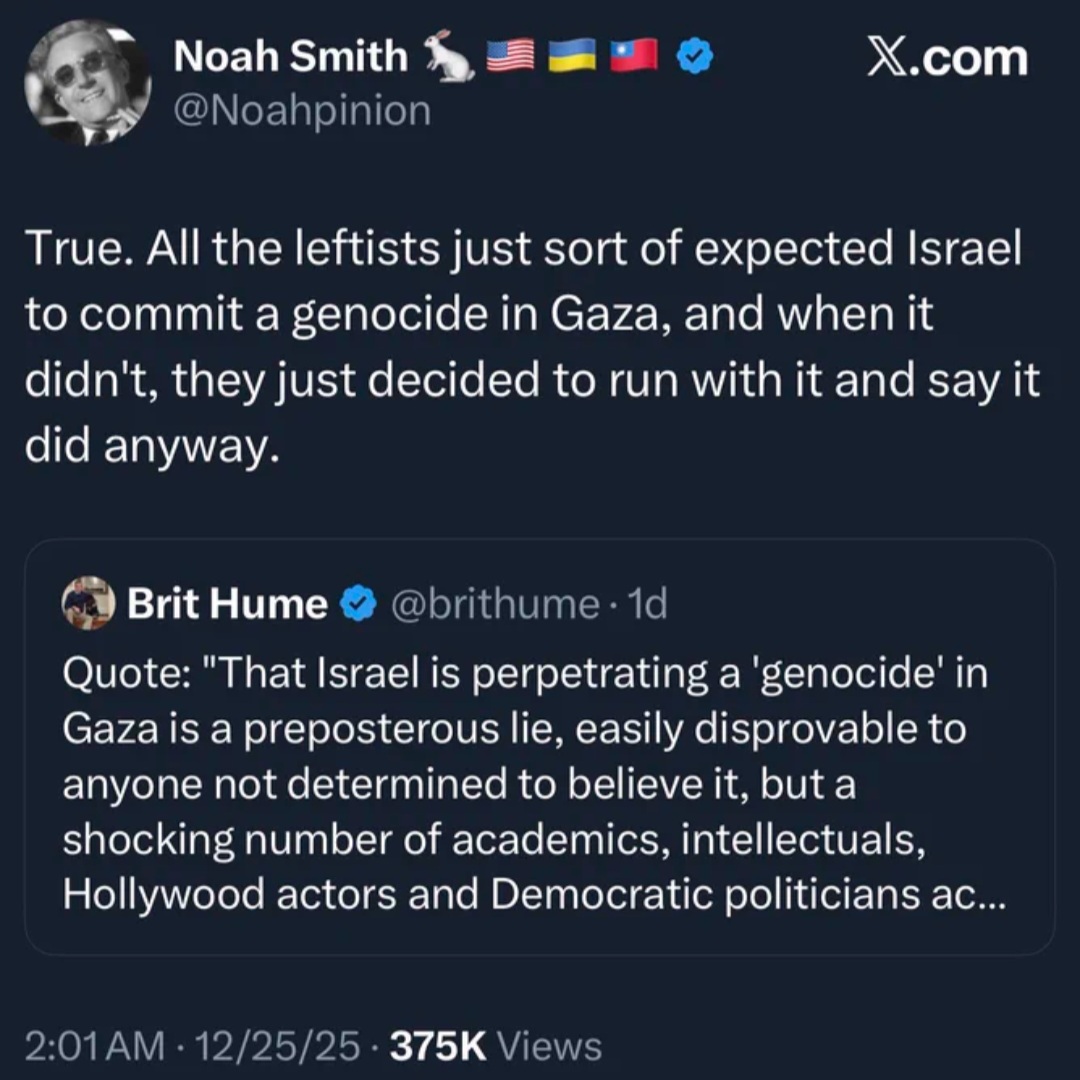
Task: Open the @Noahpinion handle
Action: (x=302, y=110)
